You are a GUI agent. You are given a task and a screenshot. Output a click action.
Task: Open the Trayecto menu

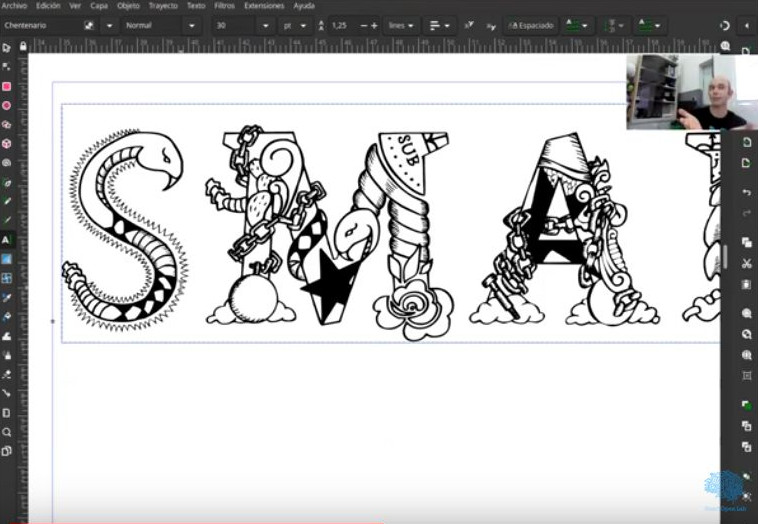pos(162,6)
